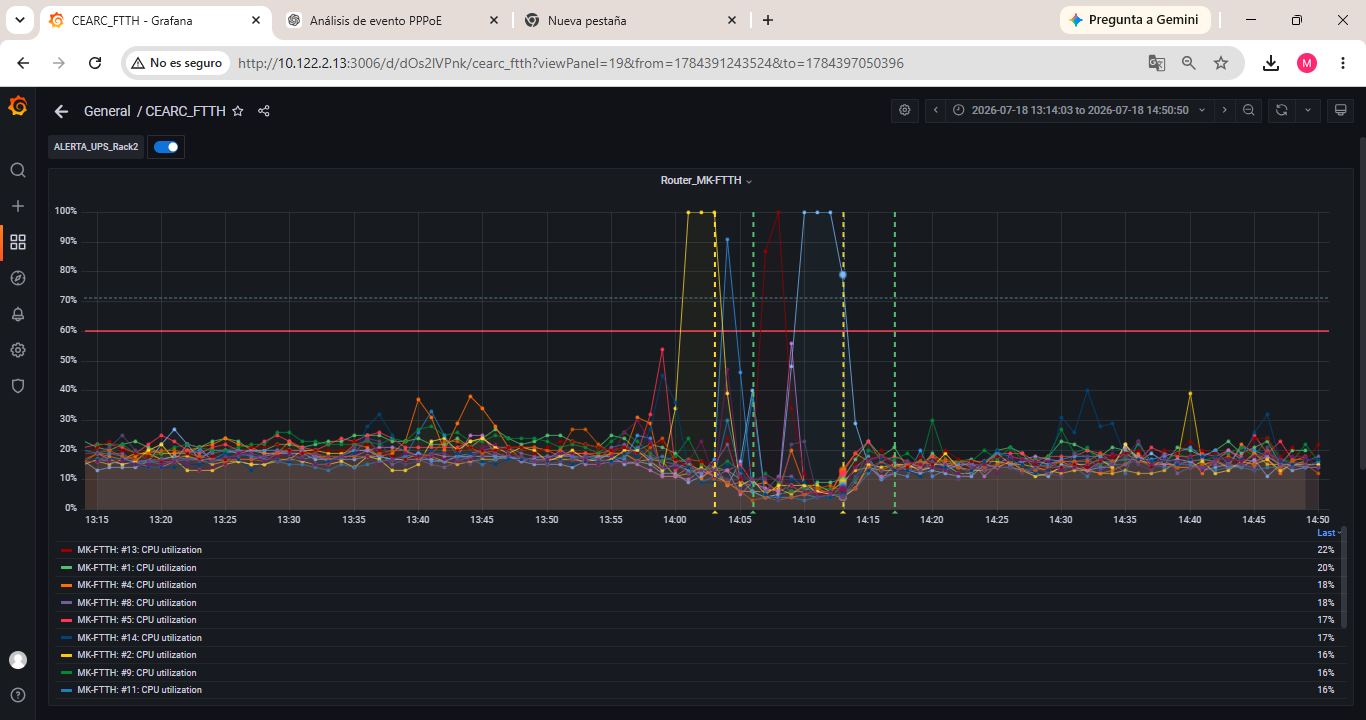Click the MK-FTTH #1 green legend swatch
1366x720 pixels.
pyautogui.click(x=66, y=568)
